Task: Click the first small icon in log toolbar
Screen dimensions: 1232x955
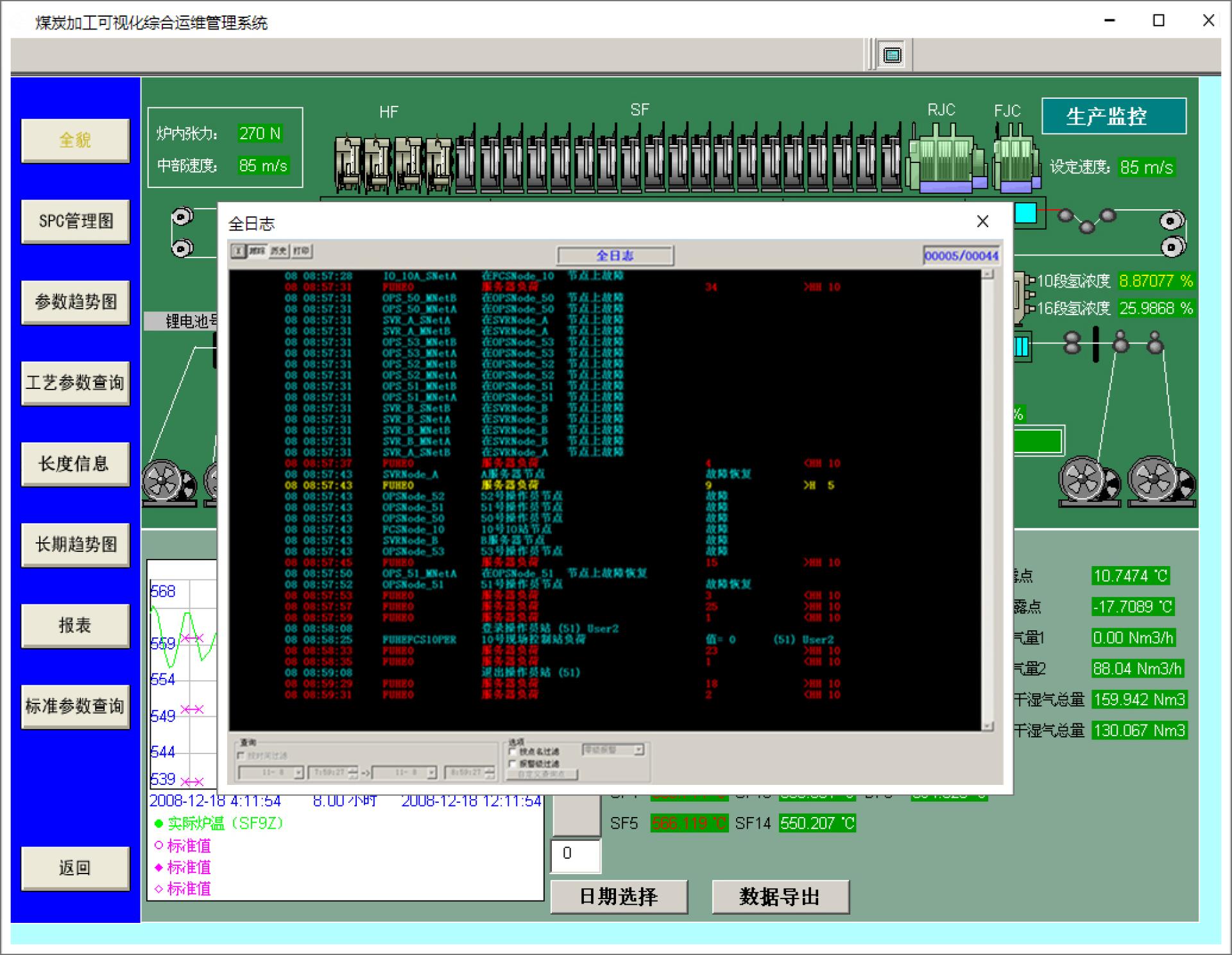Action: coord(238,251)
